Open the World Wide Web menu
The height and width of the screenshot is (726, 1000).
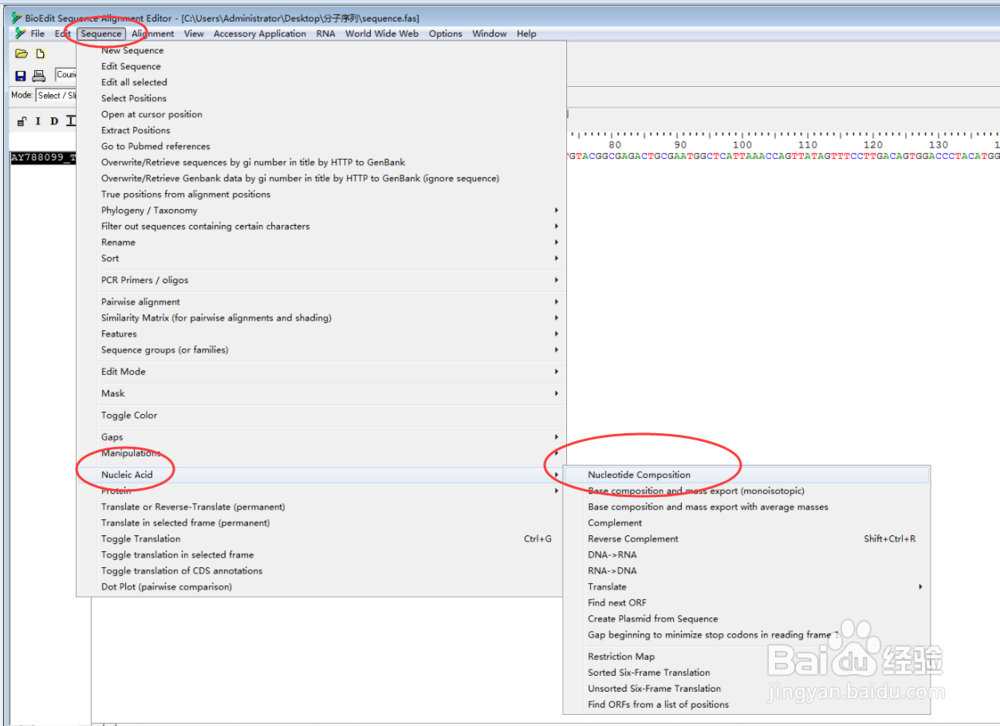[382, 33]
